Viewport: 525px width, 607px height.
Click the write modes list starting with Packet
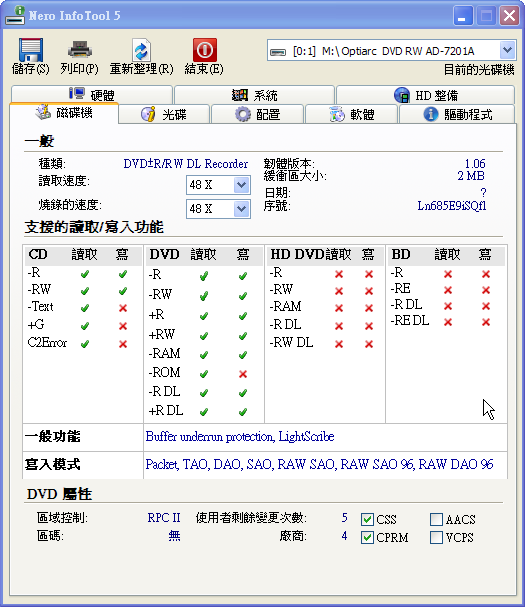pos(319,464)
